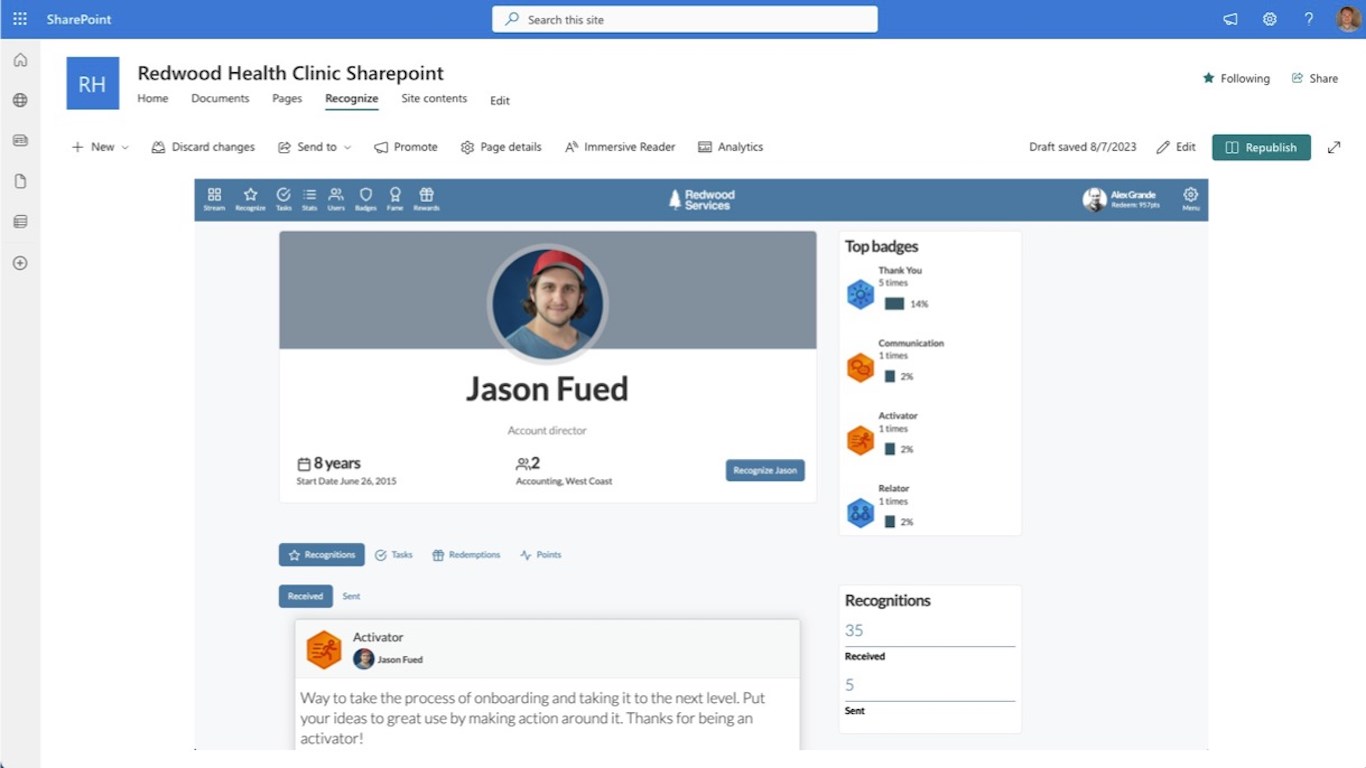Screen dimensions: 1366x768
Task: Click the 5 sent recognitions count
Action: (x=850, y=685)
